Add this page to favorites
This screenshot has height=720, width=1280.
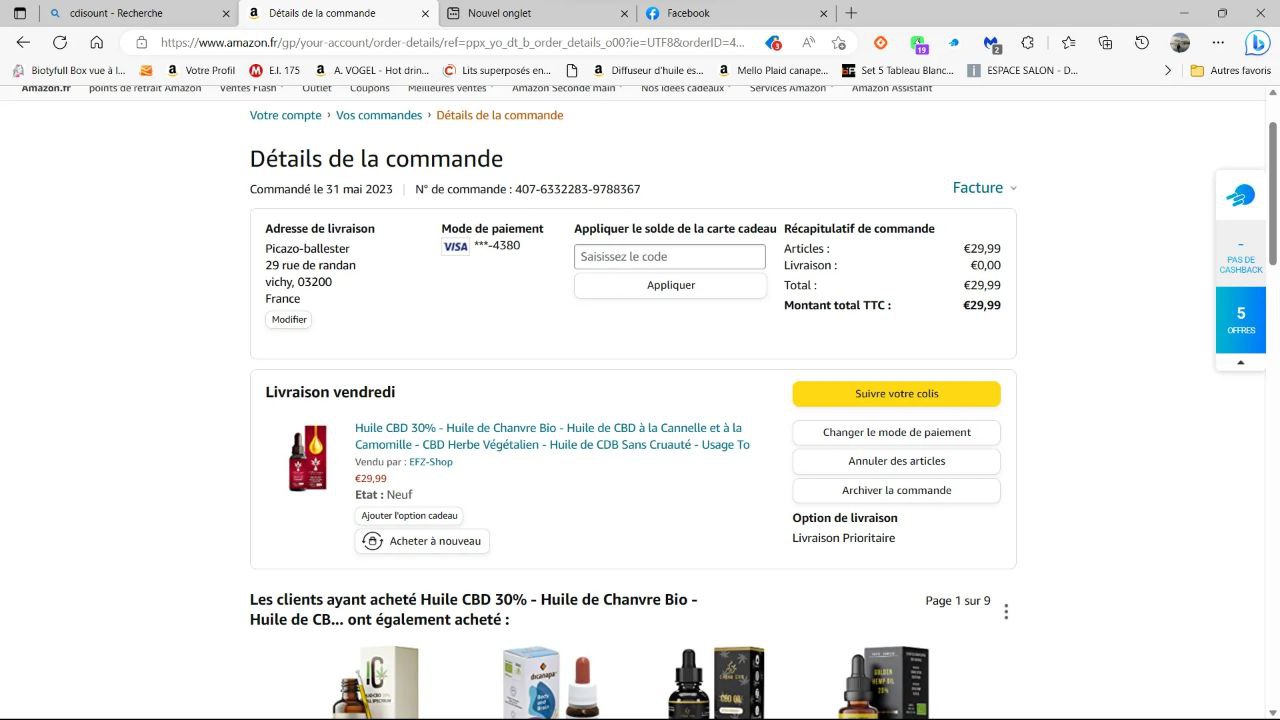tap(838, 43)
